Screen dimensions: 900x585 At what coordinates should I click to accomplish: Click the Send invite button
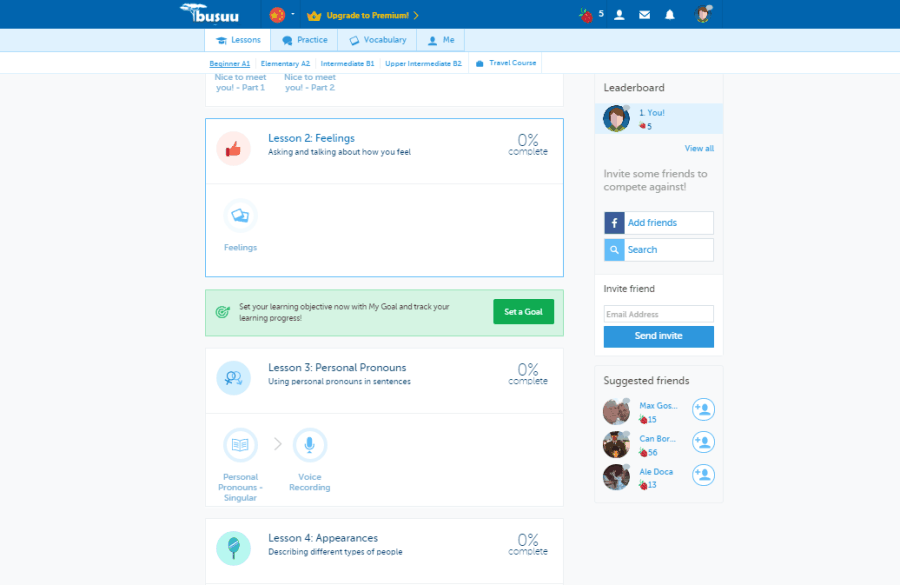coord(659,336)
